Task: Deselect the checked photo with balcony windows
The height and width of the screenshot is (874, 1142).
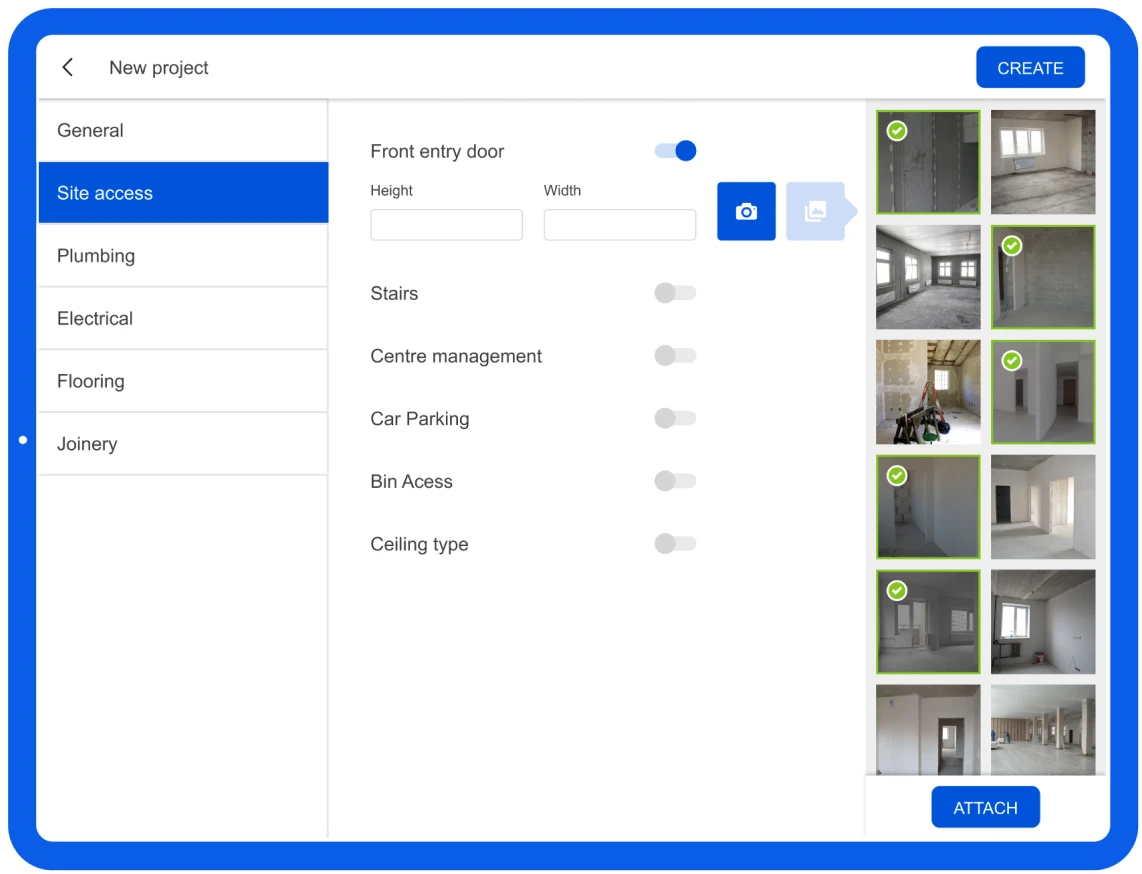Action: (x=927, y=622)
